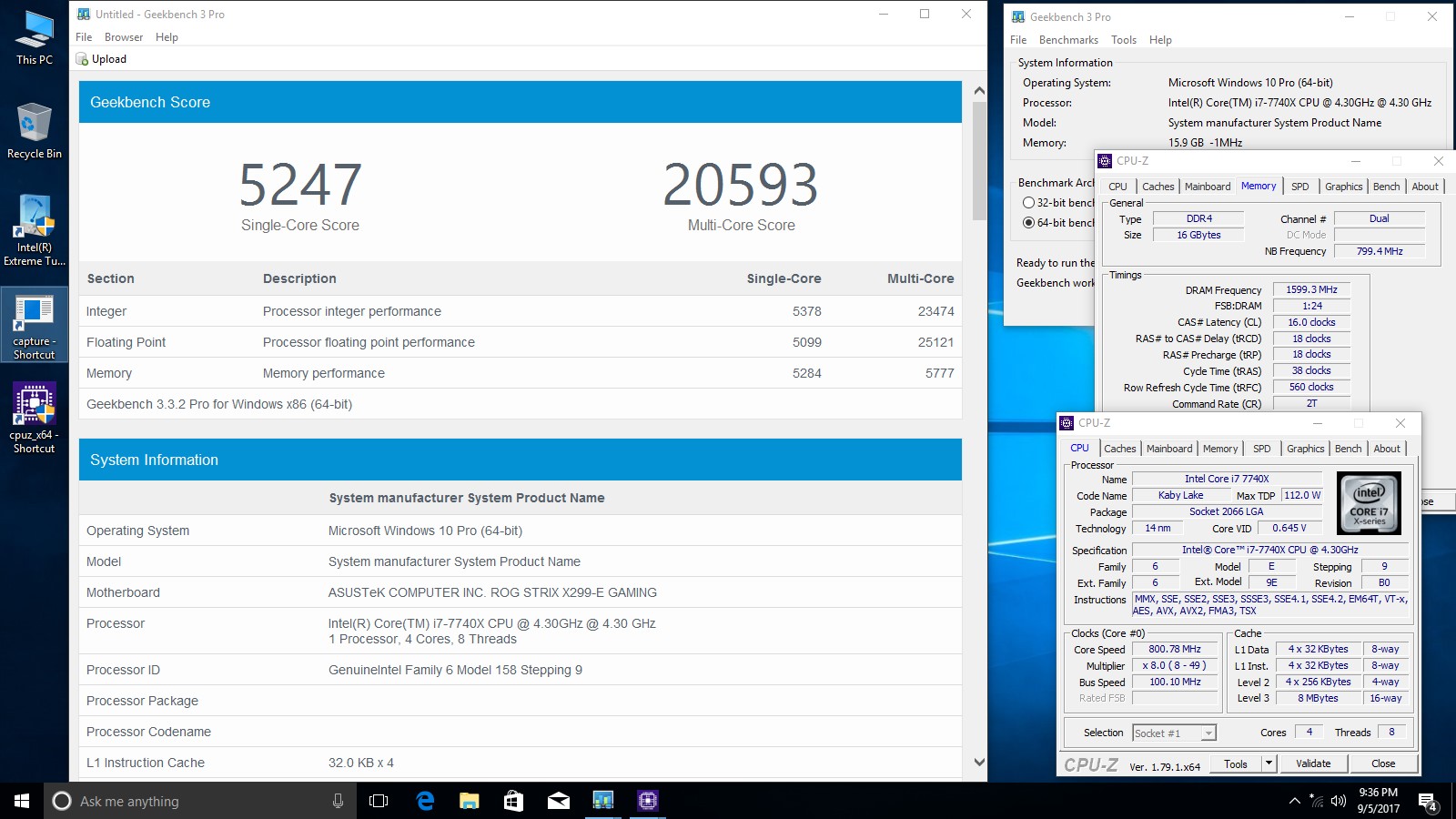
Task: Select CPU tab in CPU-Z memory window
Action: pos(1117,187)
